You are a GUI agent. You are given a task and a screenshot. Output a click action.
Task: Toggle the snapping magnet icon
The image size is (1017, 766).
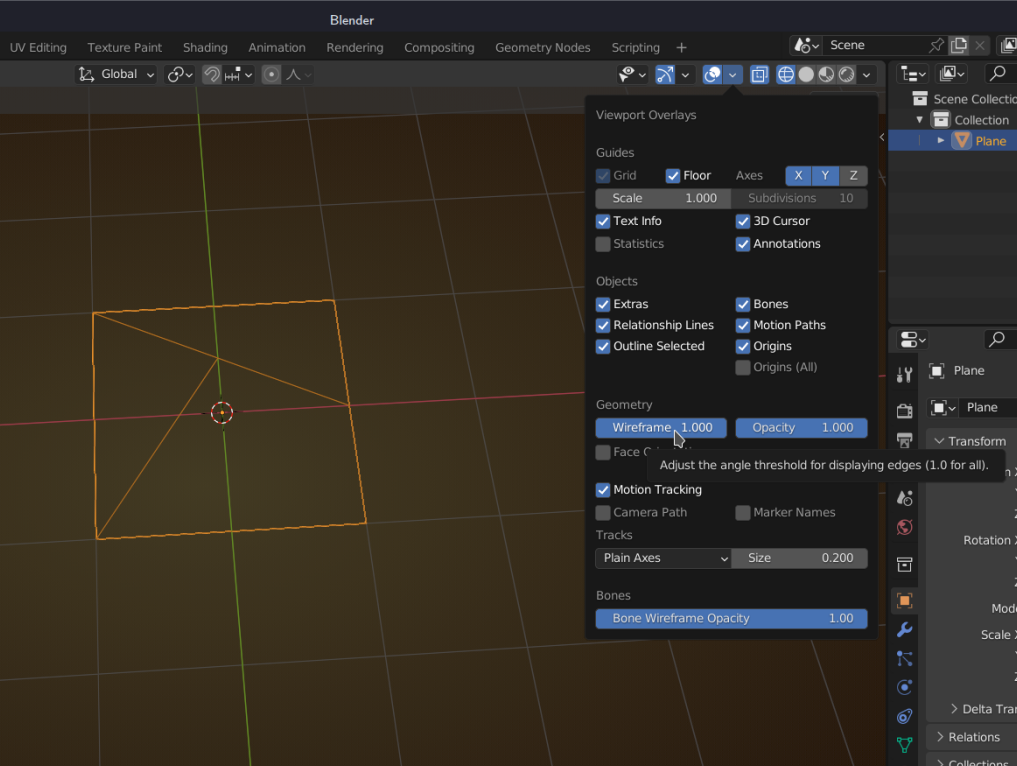(x=212, y=74)
